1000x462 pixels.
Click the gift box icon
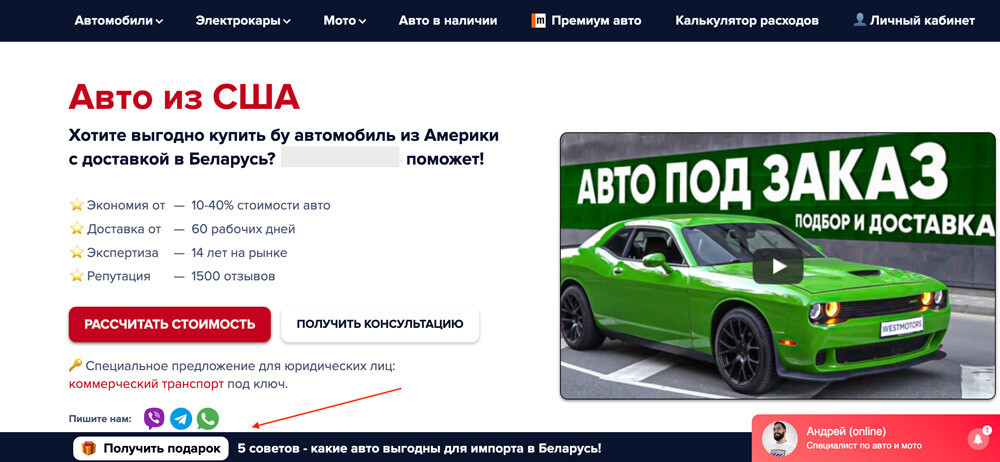point(89,448)
